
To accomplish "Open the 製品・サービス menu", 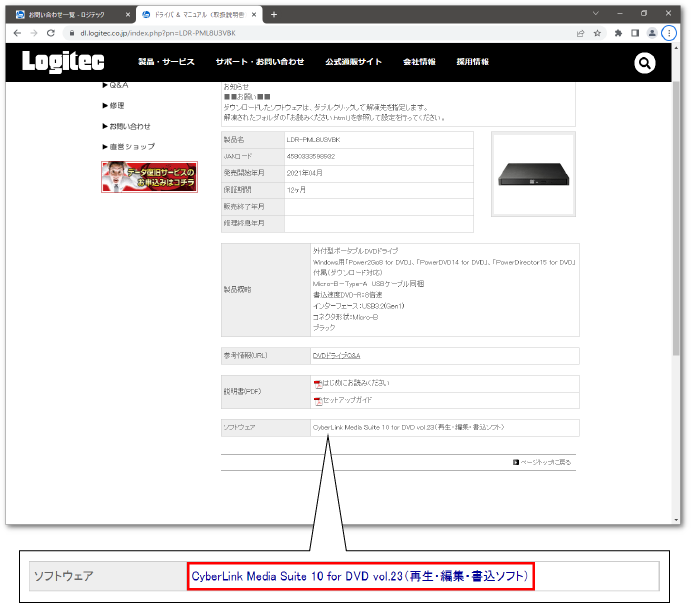I will tap(166, 62).
